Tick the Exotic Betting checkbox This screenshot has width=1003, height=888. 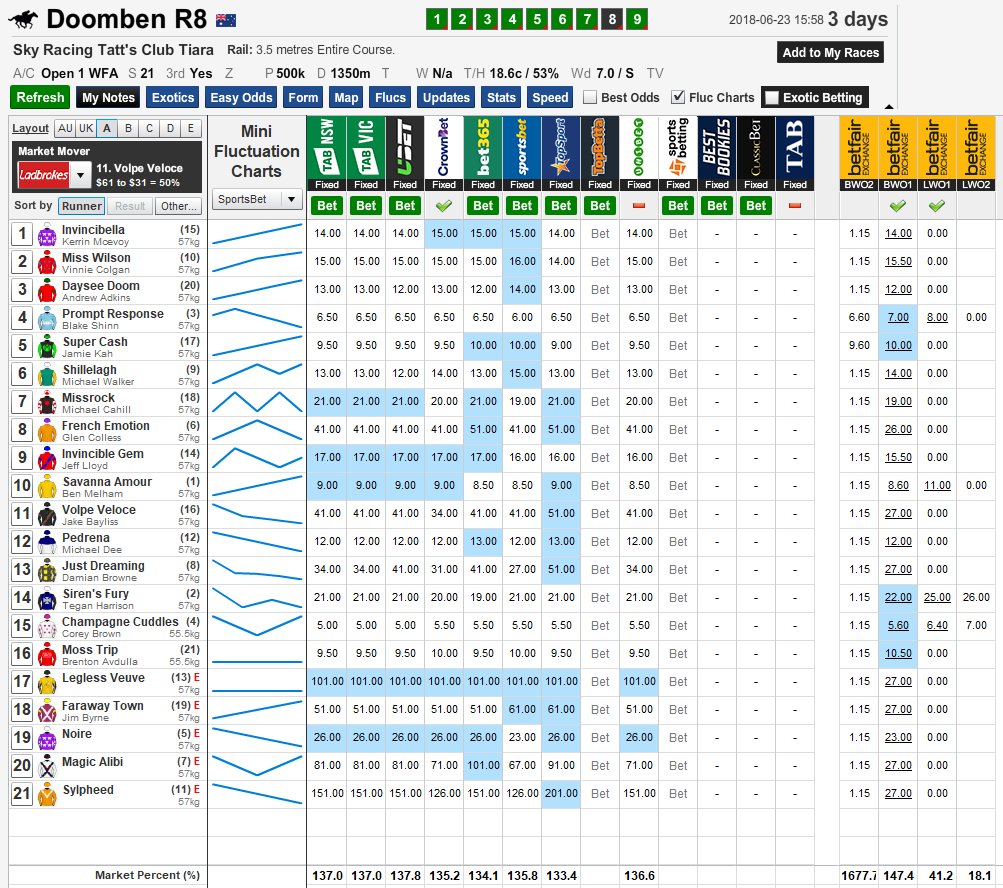[x=772, y=97]
